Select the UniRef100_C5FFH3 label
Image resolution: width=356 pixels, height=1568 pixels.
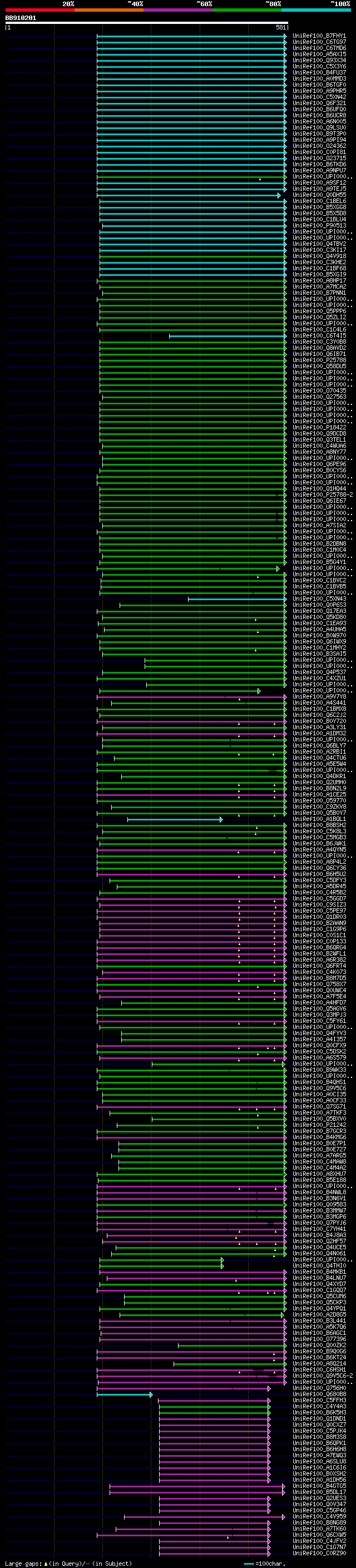319,1400
